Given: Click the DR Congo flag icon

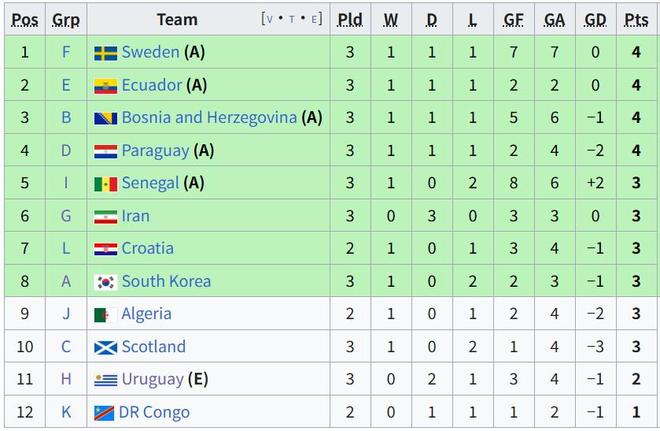Looking at the screenshot, I should click(104, 413).
